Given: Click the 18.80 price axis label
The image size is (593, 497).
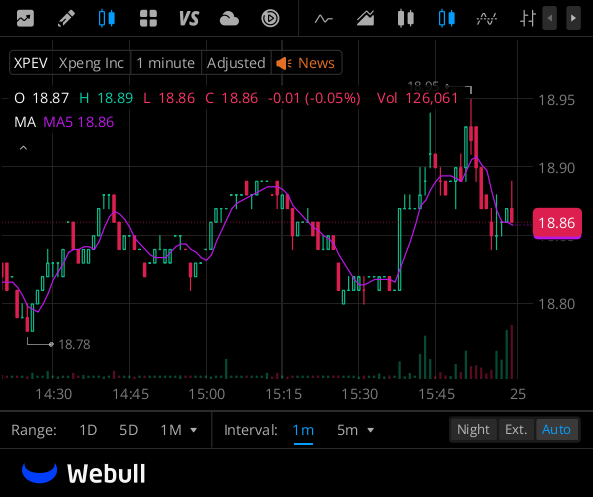Looking at the screenshot, I should (556, 304).
